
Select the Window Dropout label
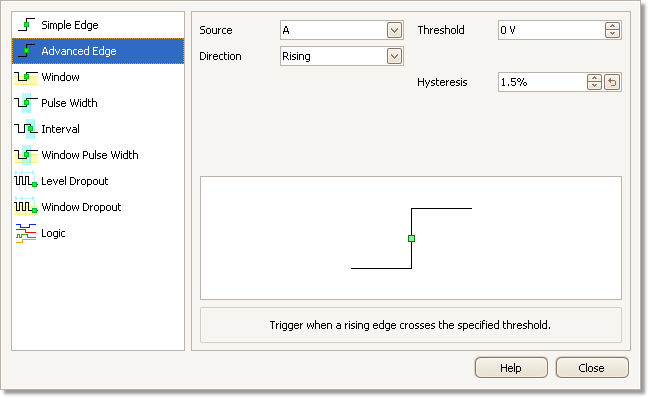[81, 207]
